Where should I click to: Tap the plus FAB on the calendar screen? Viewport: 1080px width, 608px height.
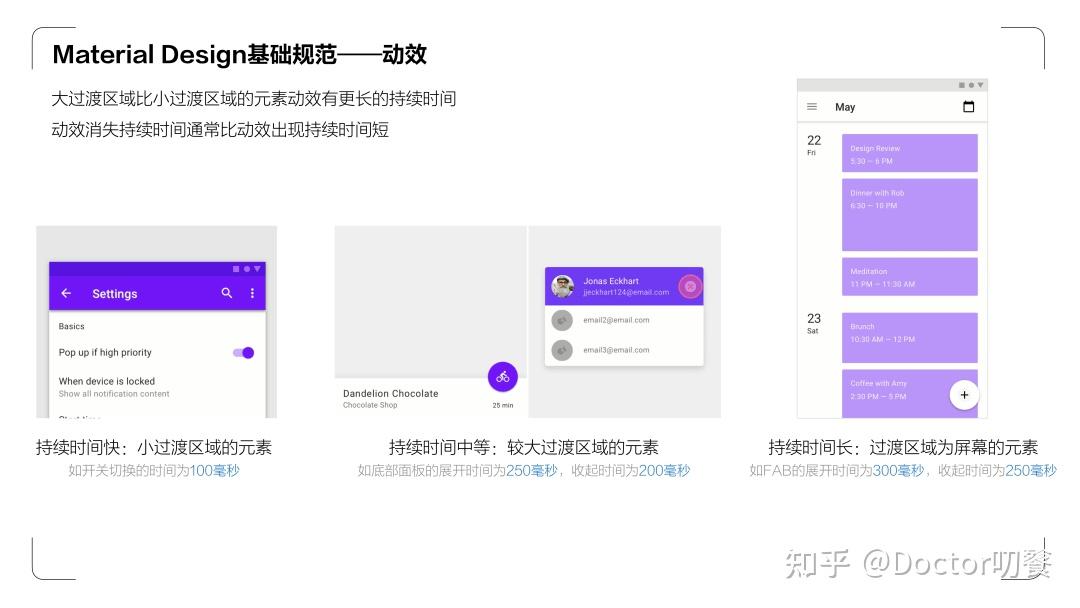(x=963, y=395)
